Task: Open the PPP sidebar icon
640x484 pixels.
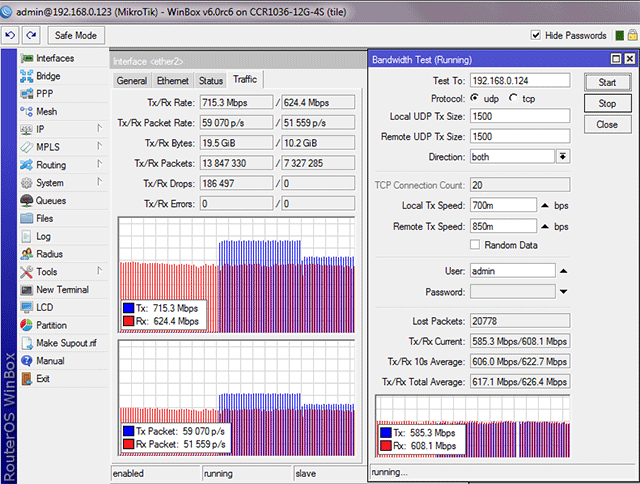Action: pyautogui.click(x=27, y=94)
